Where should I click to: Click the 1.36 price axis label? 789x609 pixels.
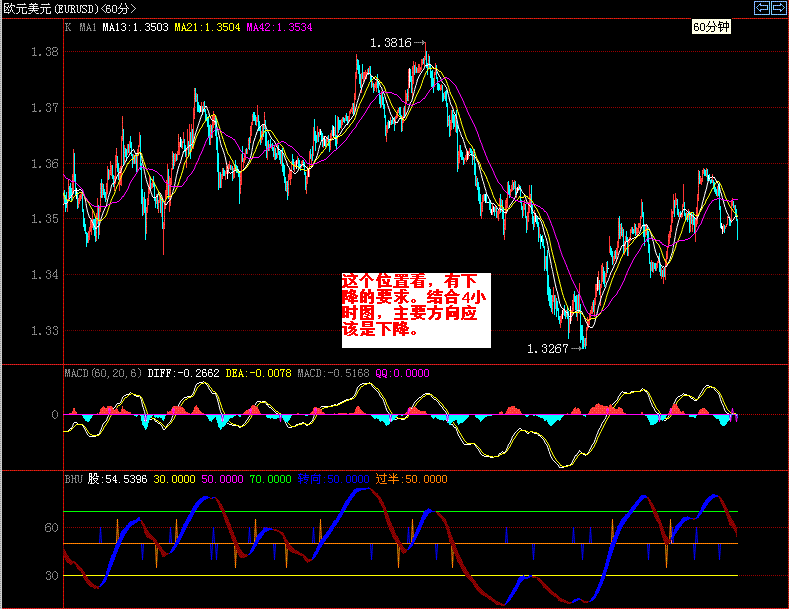coord(44,163)
